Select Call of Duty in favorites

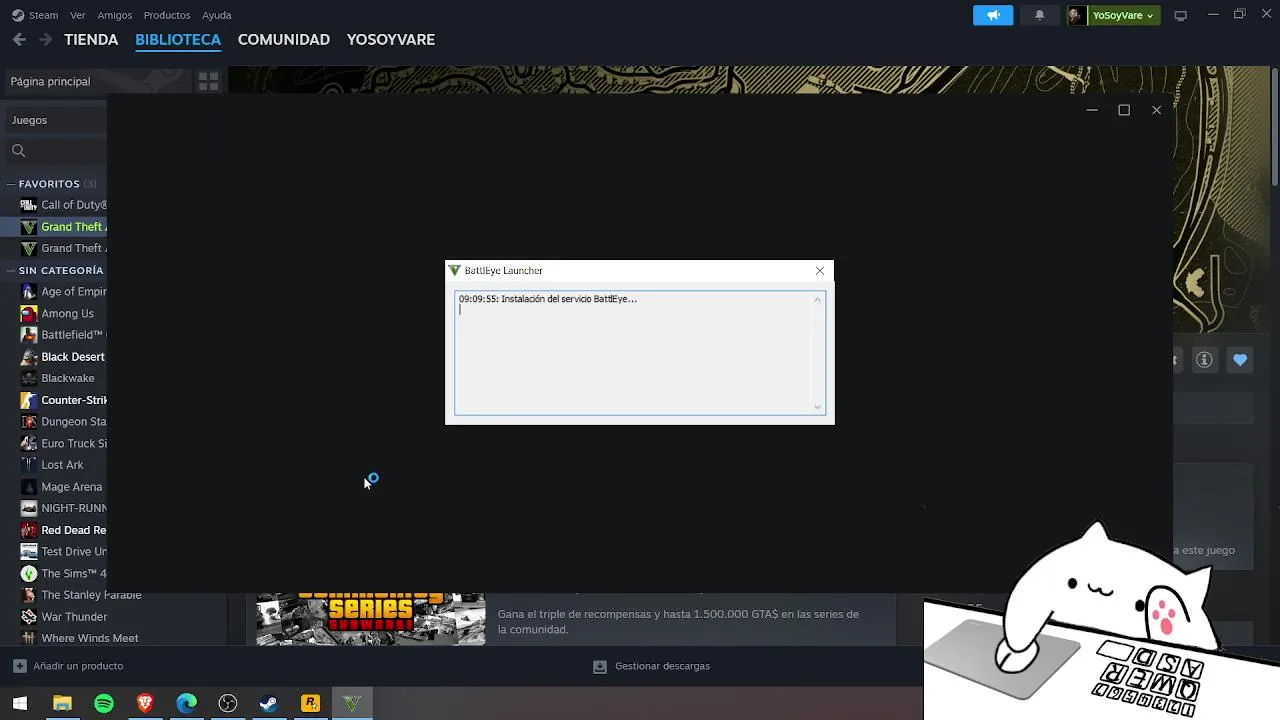(74, 205)
